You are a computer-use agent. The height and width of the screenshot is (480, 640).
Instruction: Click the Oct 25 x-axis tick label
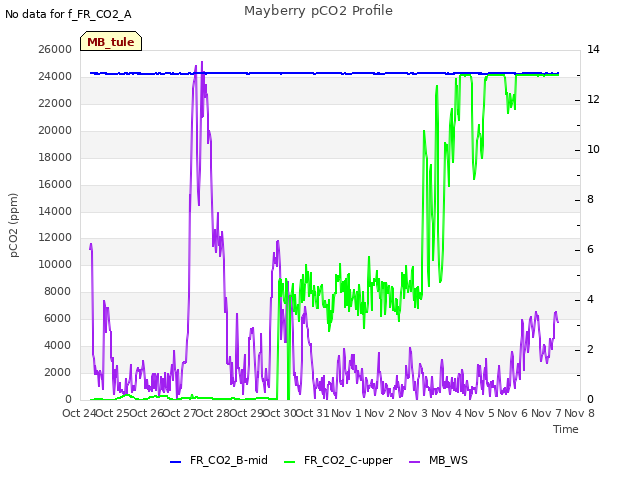(x=112, y=413)
